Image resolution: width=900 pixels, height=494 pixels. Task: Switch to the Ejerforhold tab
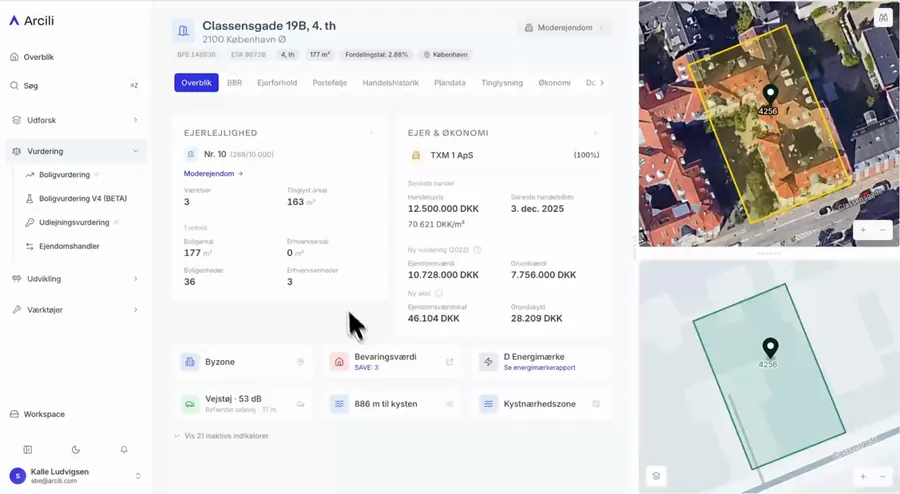coord(277,83)
